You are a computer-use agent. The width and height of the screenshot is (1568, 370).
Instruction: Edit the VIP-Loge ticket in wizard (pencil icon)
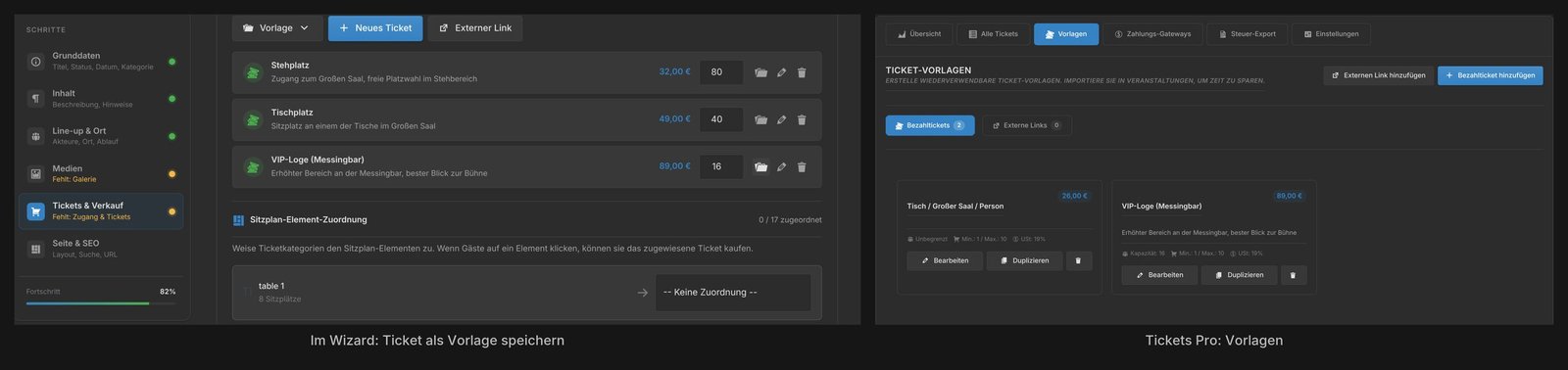coord(781,166)
